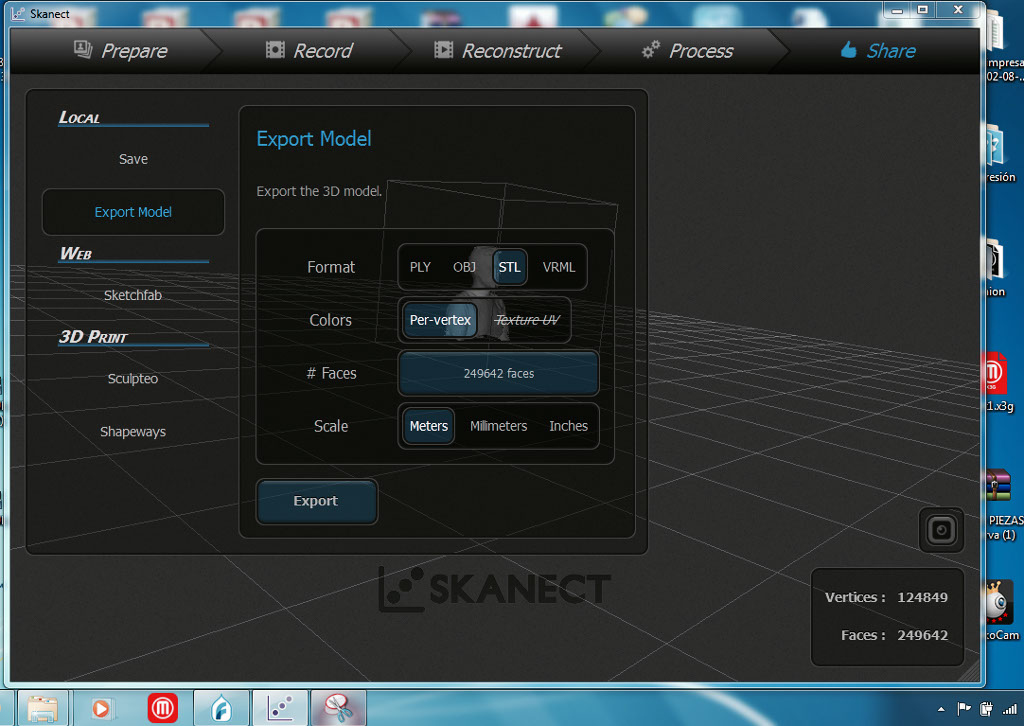Adjust the 249642 faces slider
Viewport: 1024px width, 726px height.
point(498,373)
